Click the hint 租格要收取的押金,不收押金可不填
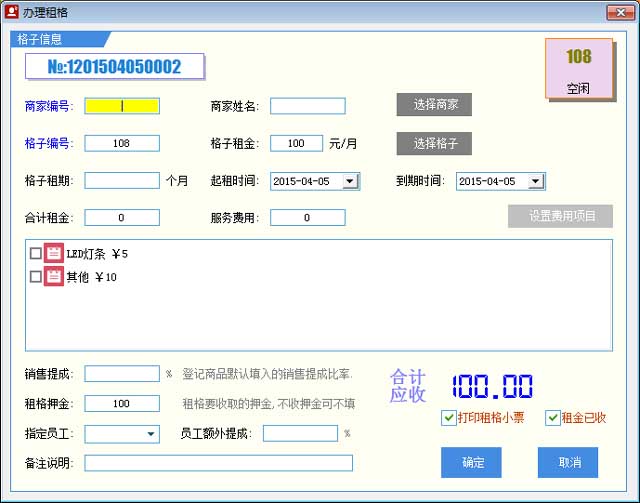640x503 pixels. point(268,404)
